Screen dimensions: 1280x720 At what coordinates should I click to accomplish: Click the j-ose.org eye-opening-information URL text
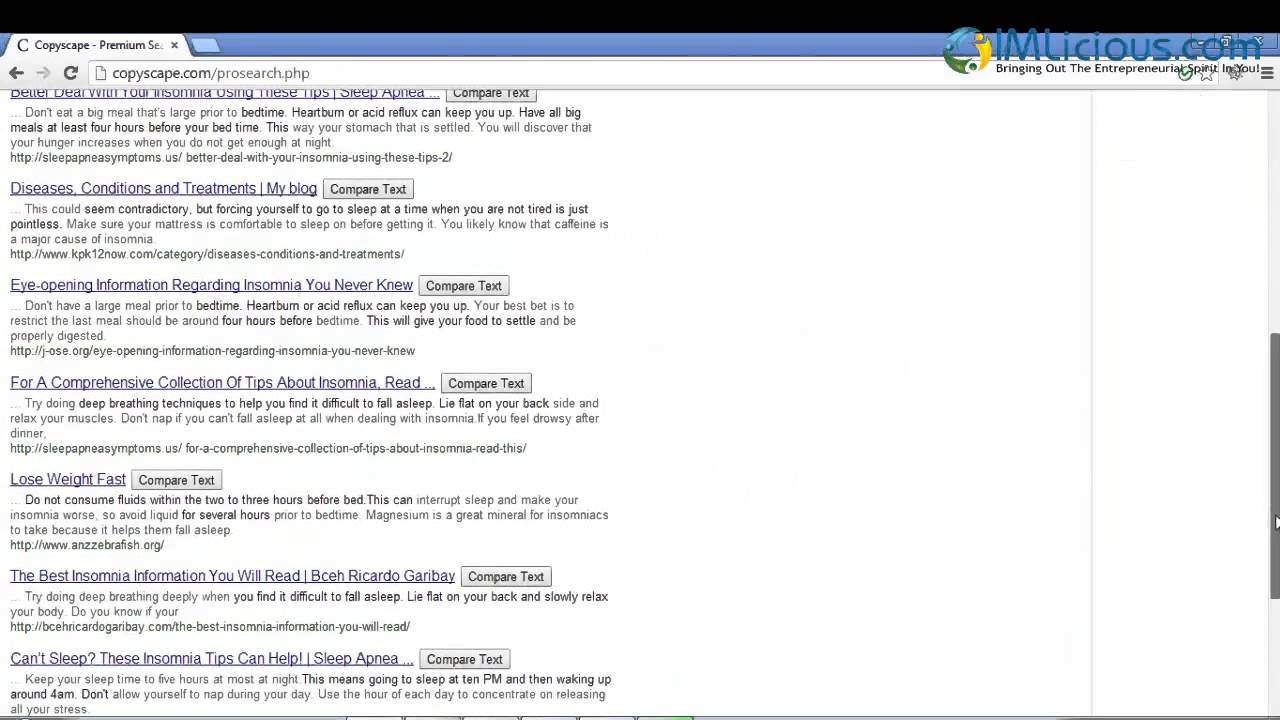[x=212, y=351]
